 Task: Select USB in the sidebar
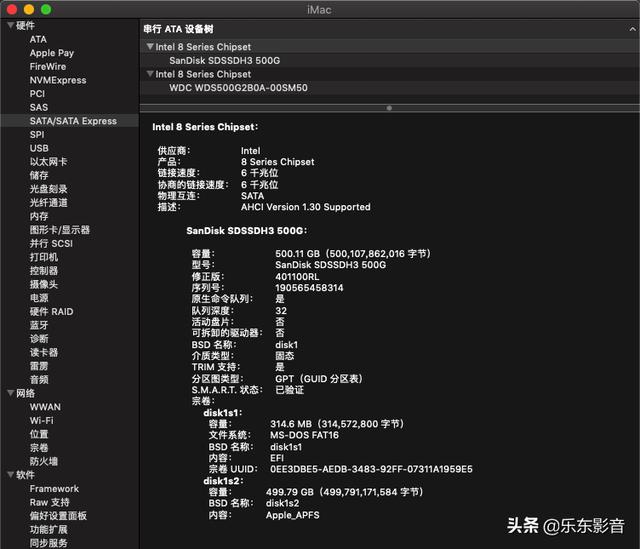[x=39, y=148]
